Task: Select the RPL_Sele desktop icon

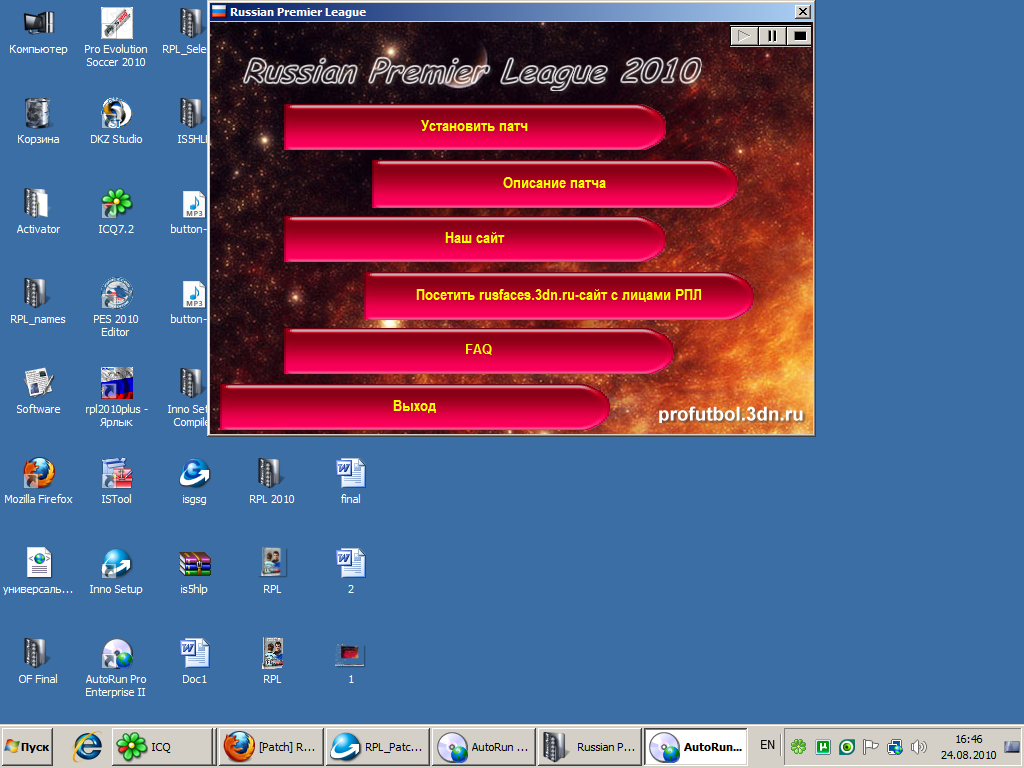Action: click(185, 31)
